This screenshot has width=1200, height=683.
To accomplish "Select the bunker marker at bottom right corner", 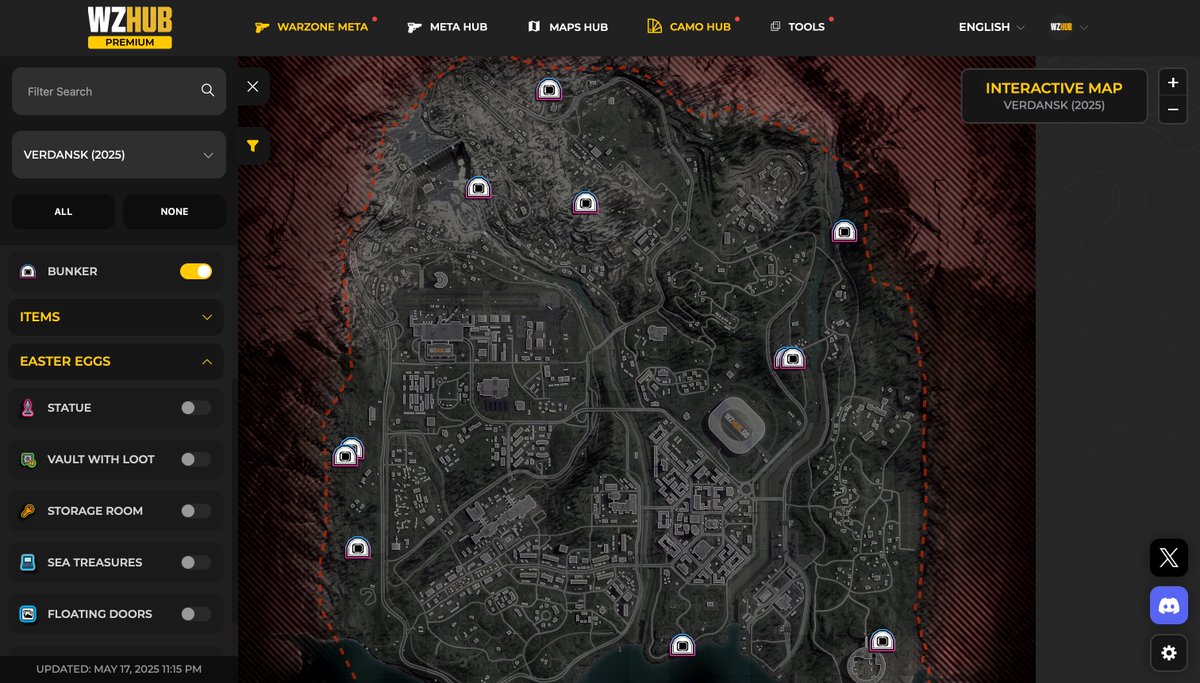I will pos(882,640).
